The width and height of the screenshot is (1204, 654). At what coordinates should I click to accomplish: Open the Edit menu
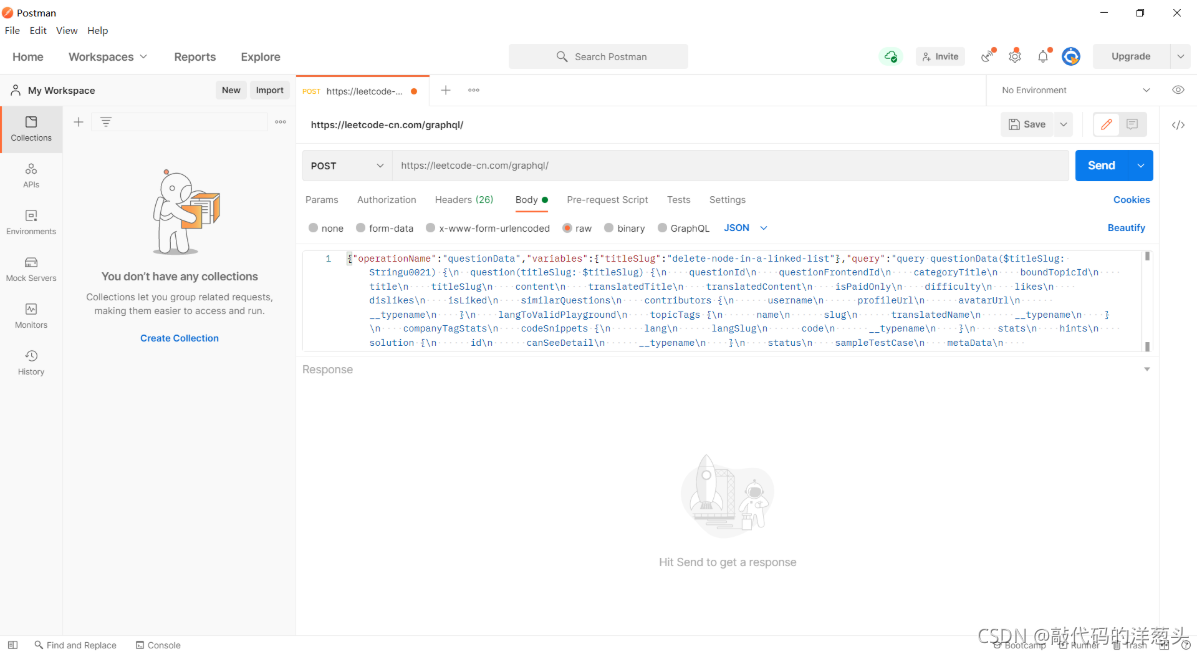click(x=38, y=31)
